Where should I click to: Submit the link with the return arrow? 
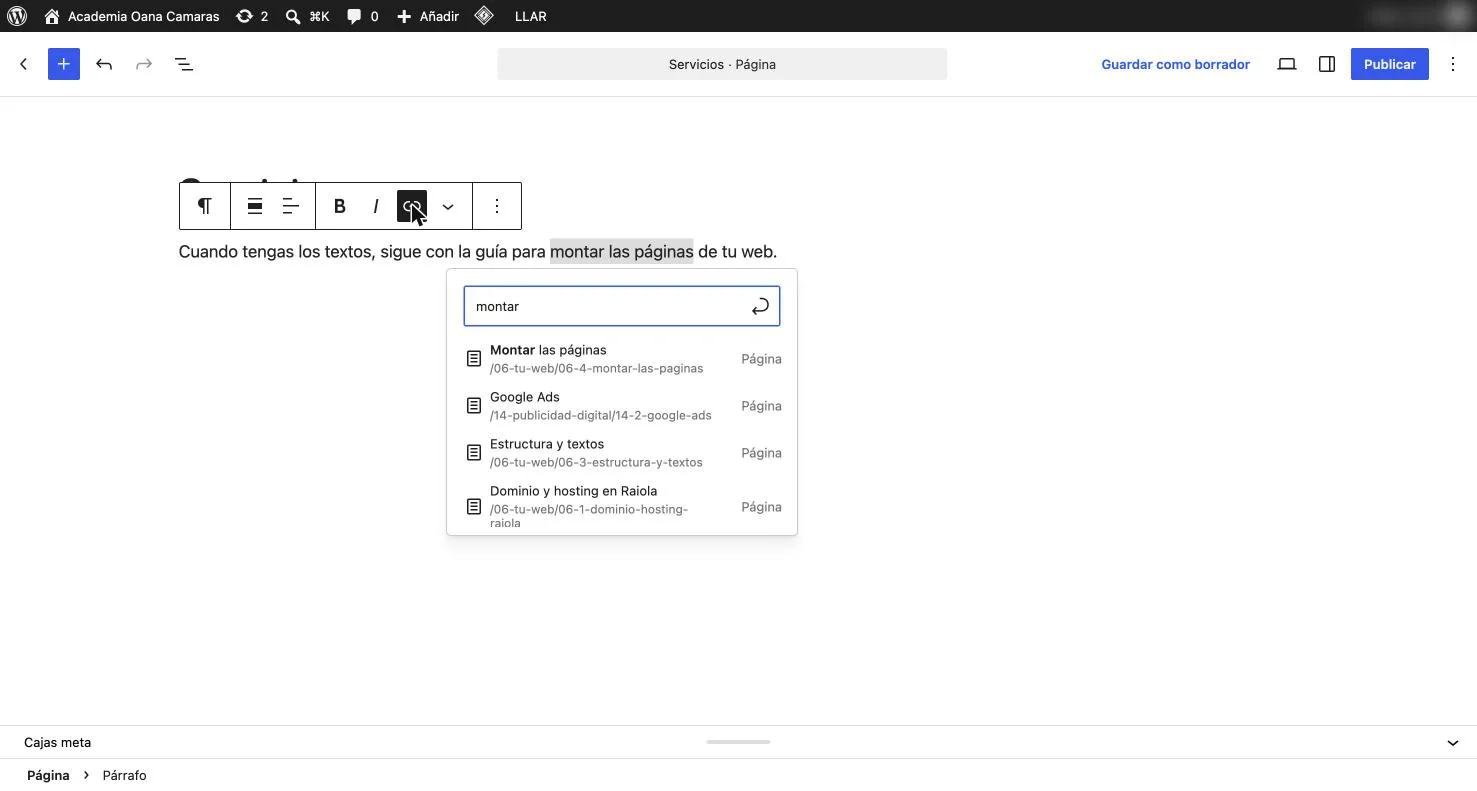(760, 306)
